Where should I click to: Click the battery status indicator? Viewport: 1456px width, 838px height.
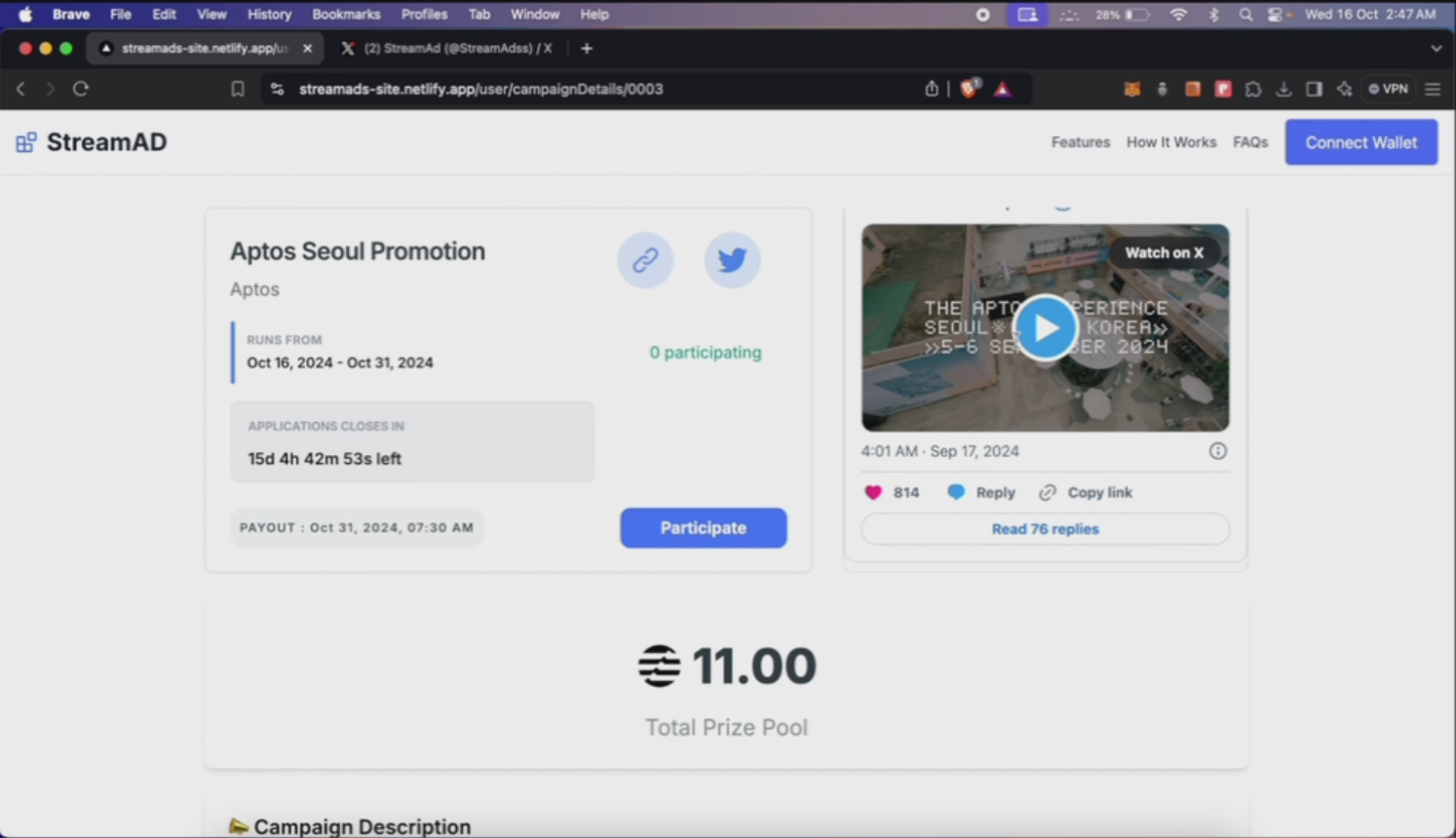[1123, 15]
